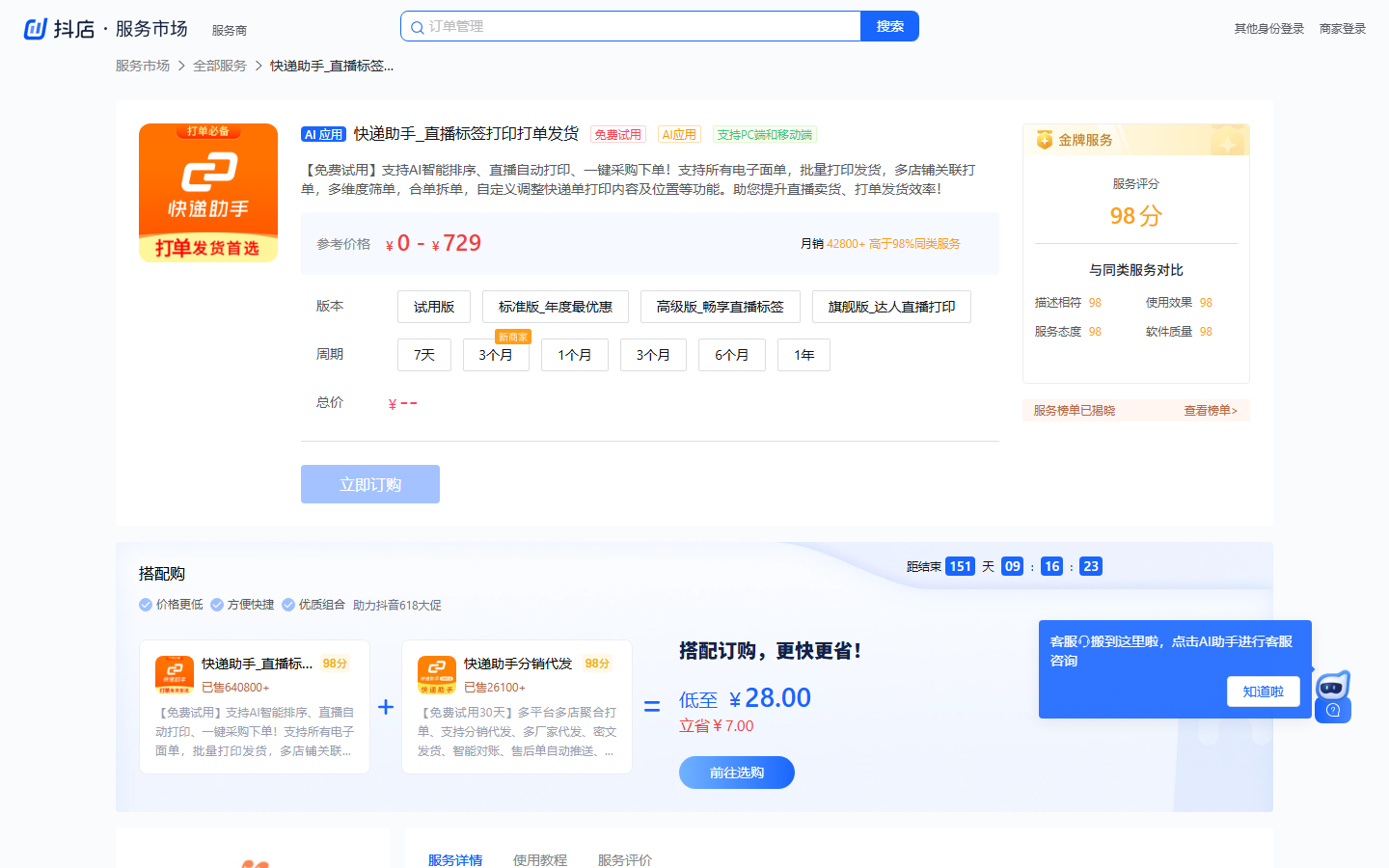The image size is (1389, 868).
Task: Click the 月销 42800+ sales text
Action: pos(832,244)
